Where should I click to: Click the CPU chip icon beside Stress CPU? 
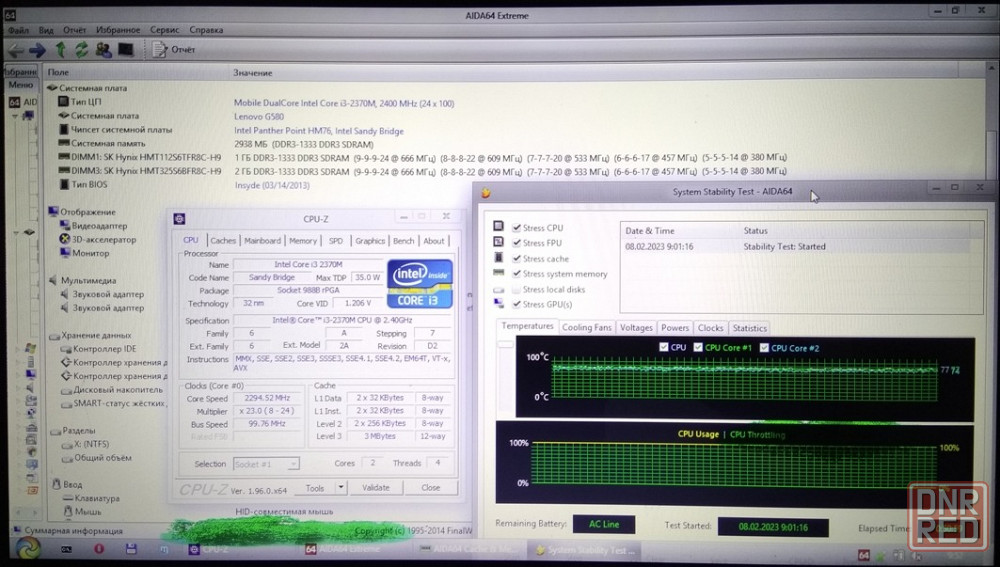[x=499, y=226]
